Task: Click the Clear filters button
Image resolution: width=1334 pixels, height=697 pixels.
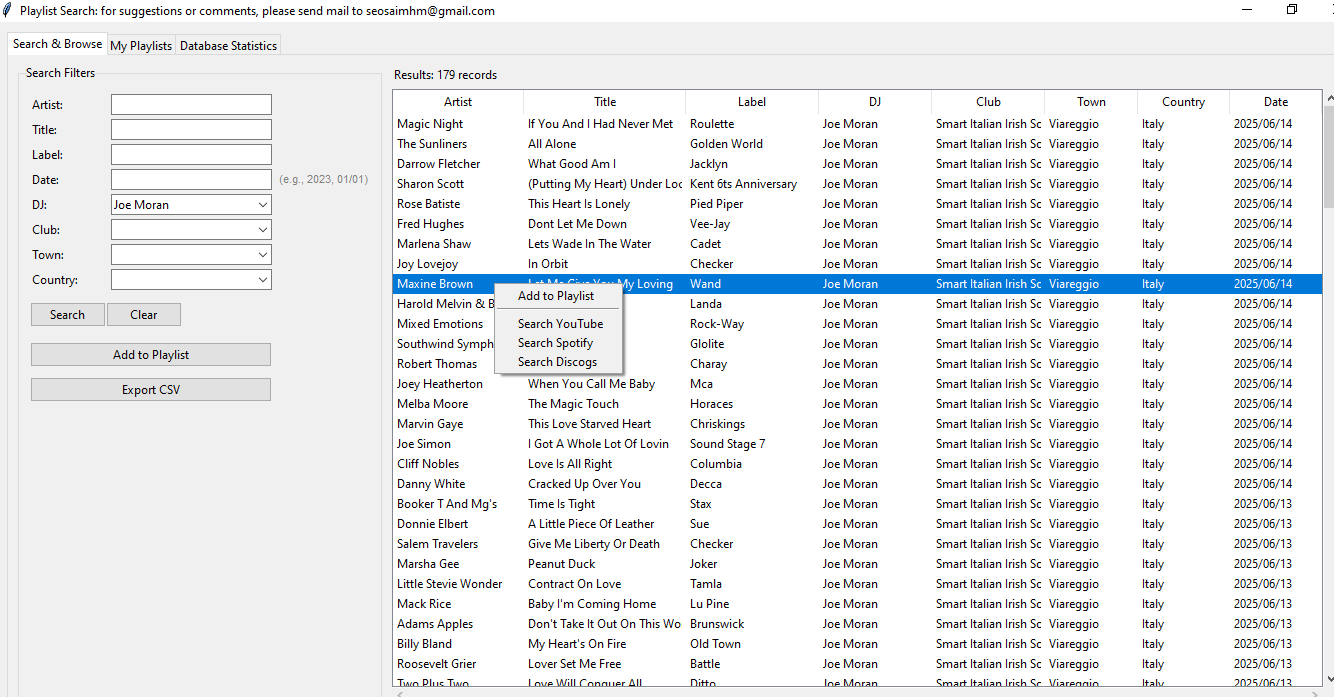Action: click(144, 315)
